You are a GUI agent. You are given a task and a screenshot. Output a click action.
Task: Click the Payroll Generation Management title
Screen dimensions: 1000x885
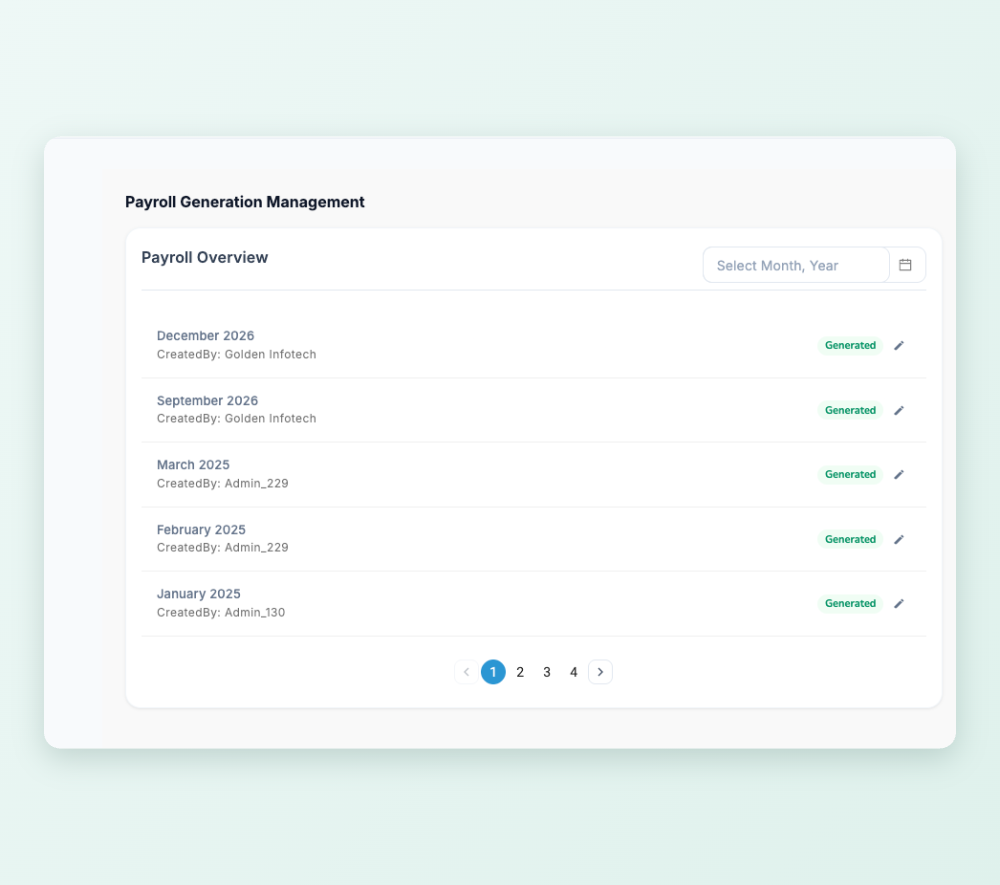click(245, 202)
